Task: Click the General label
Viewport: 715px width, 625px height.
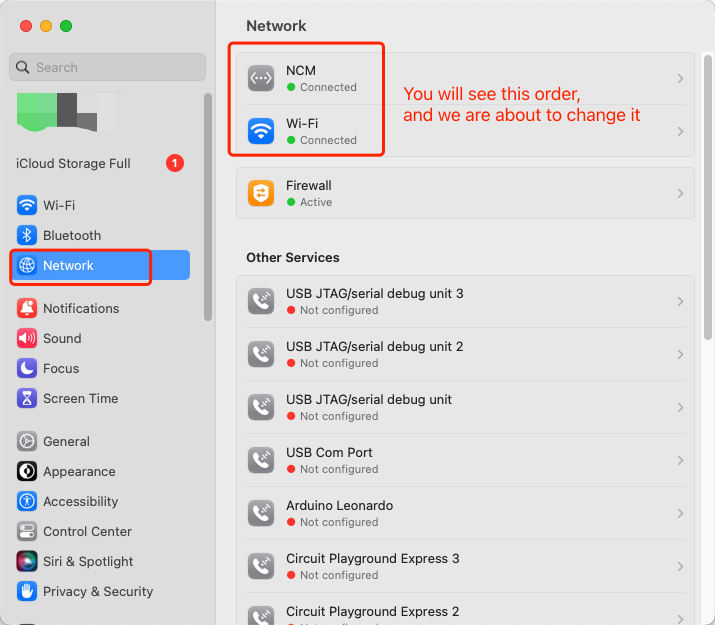Action: (67, 442)
